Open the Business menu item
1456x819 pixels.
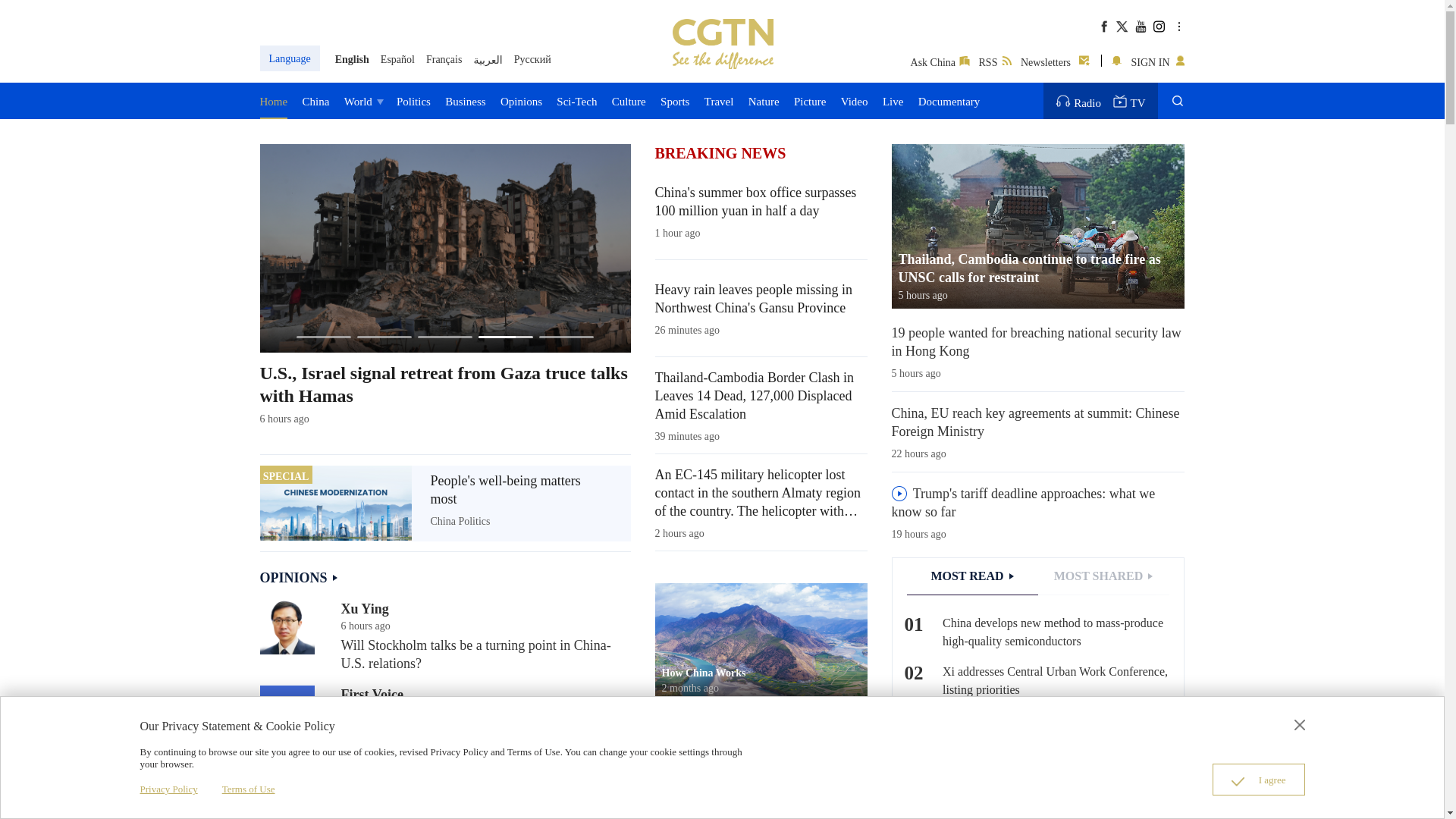[466, 102]
